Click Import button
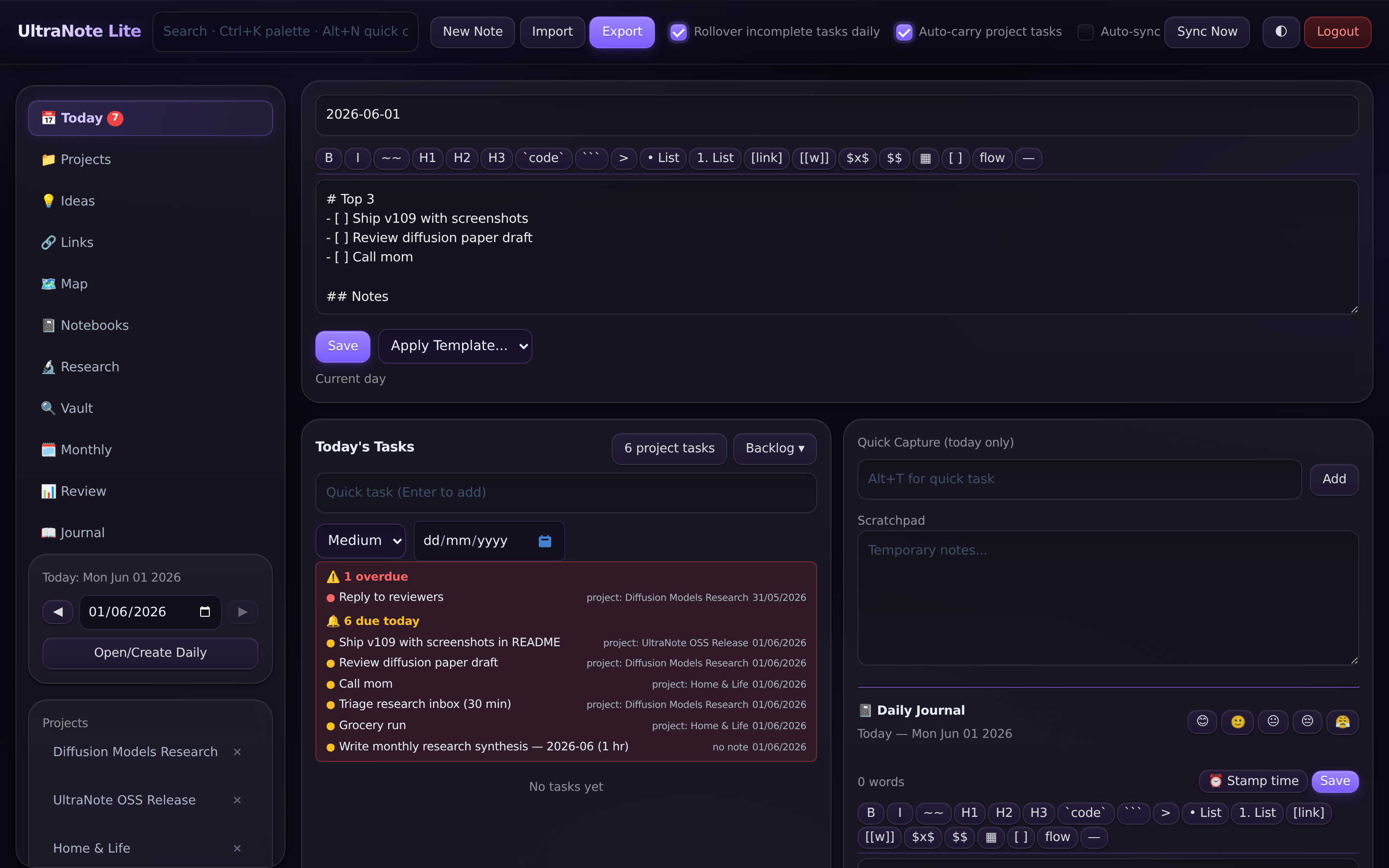Image resolution: width=1389 pixels, height=868 pixels. click(552, 32)
